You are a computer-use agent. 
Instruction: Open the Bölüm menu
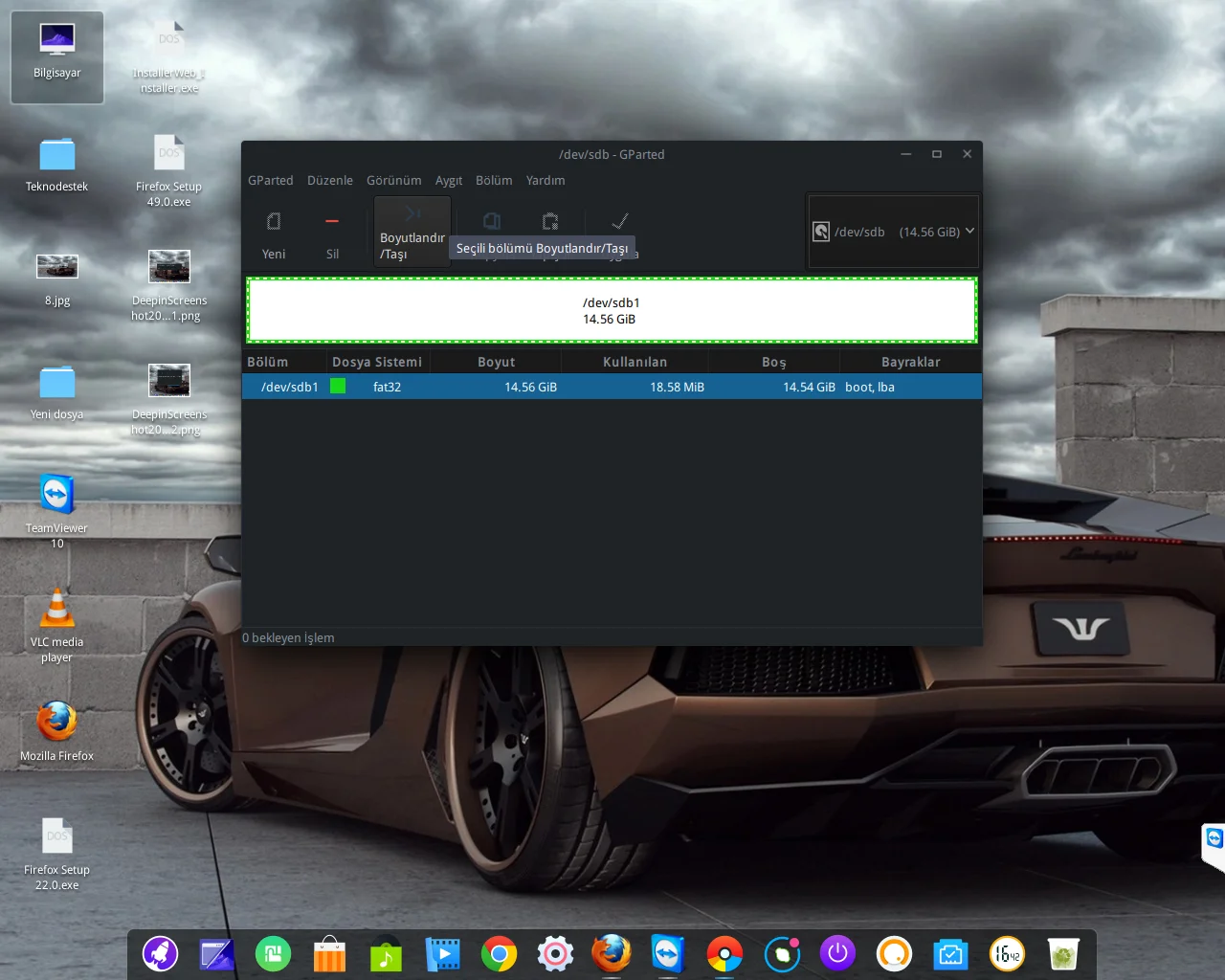(494, 180)
